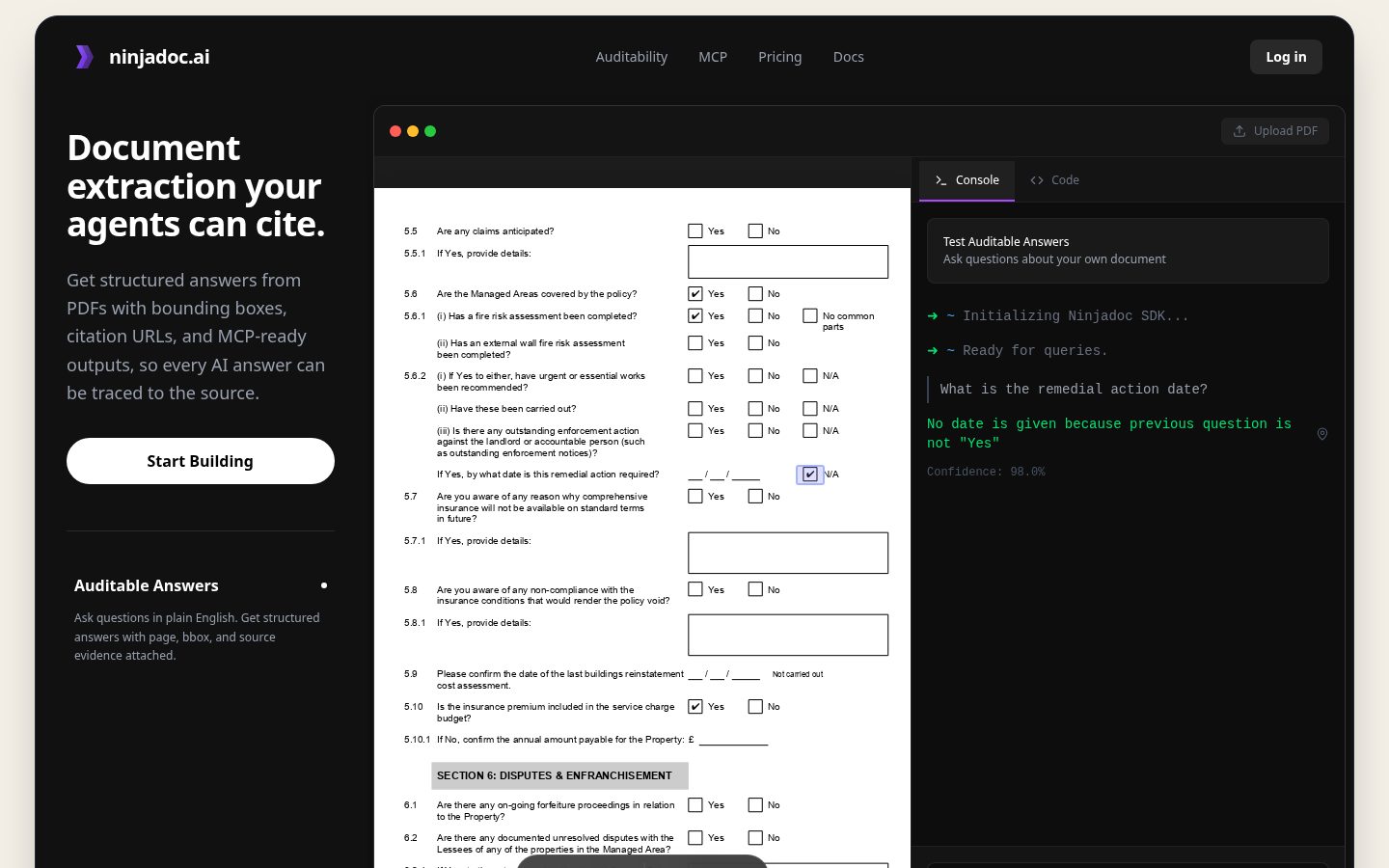Click the green window dot
This screenshot has width=1389, height=868.
click(x=430, y=131)
